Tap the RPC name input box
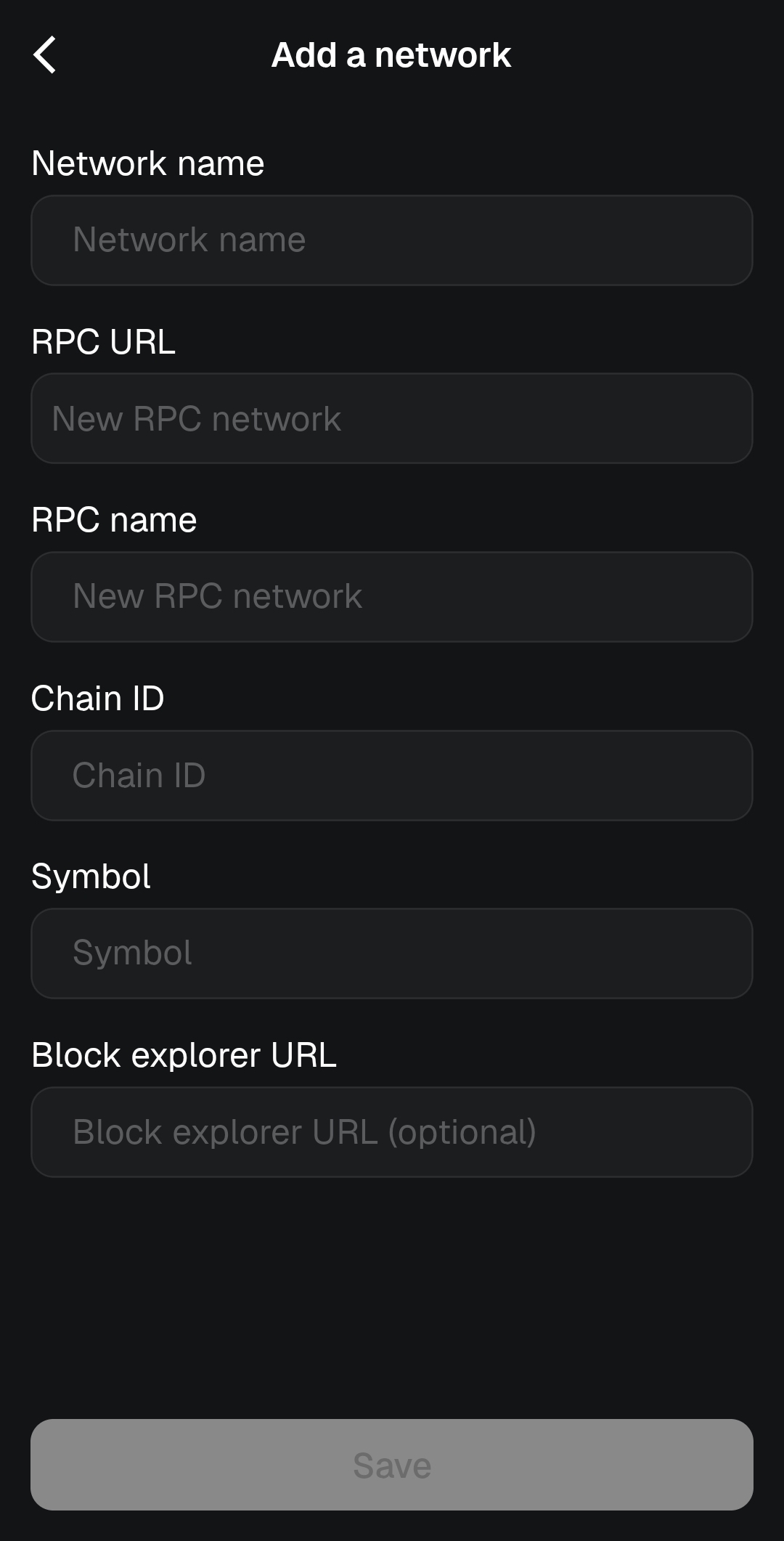This screenshot has width=784, height=1541. (392, 597)
